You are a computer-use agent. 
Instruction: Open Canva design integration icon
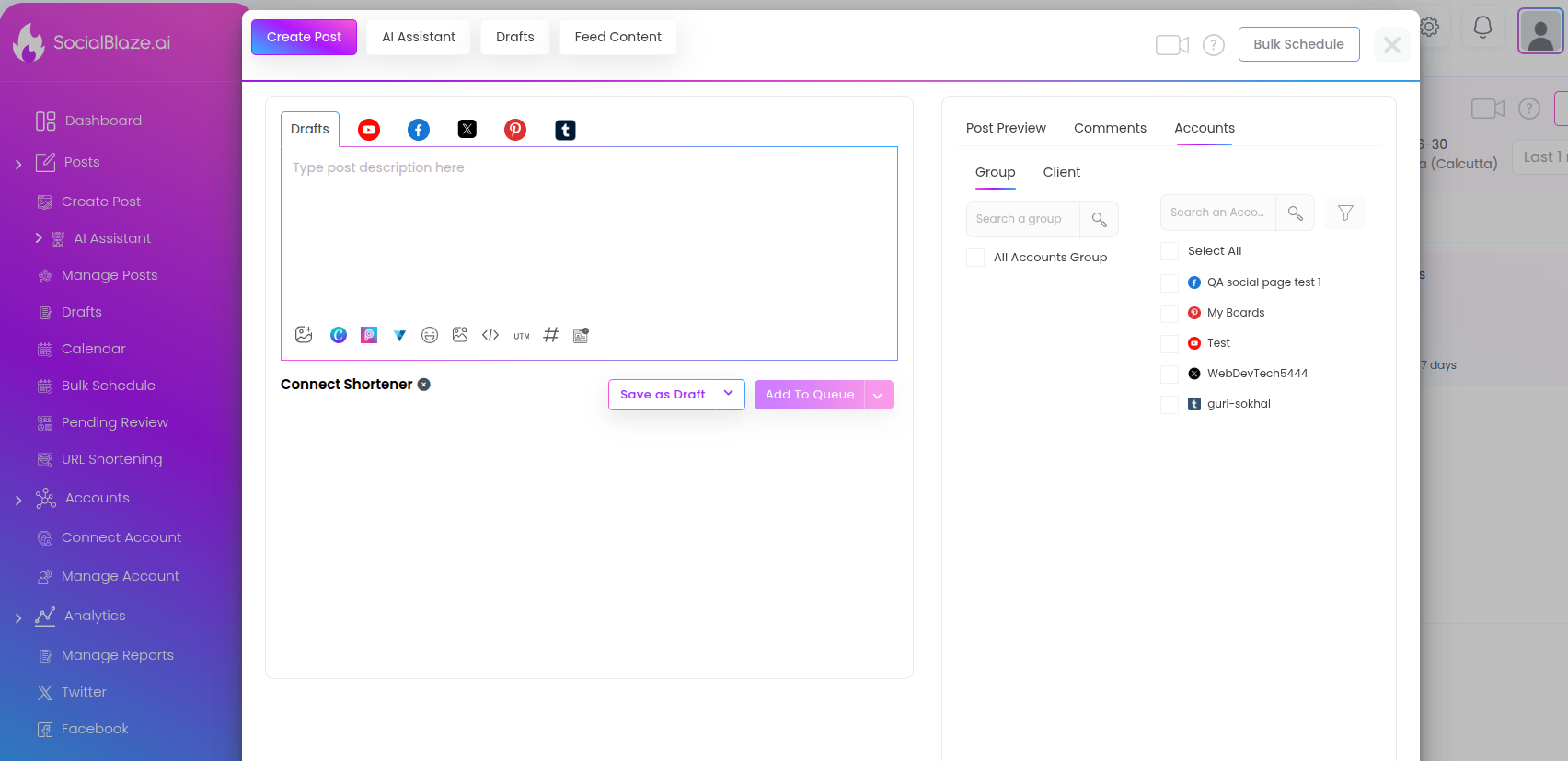[x=339, y=335]
